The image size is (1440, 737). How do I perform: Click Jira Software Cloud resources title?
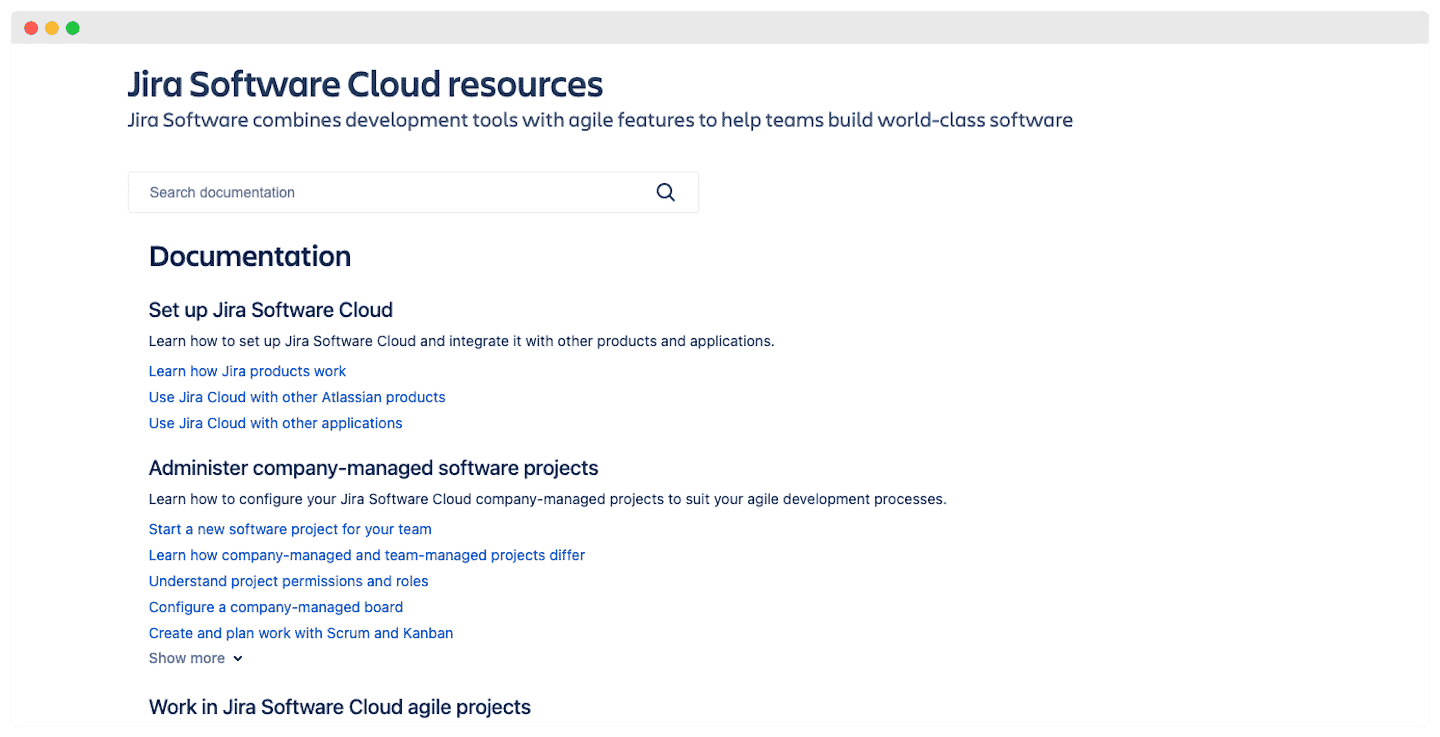click(365, 84)
